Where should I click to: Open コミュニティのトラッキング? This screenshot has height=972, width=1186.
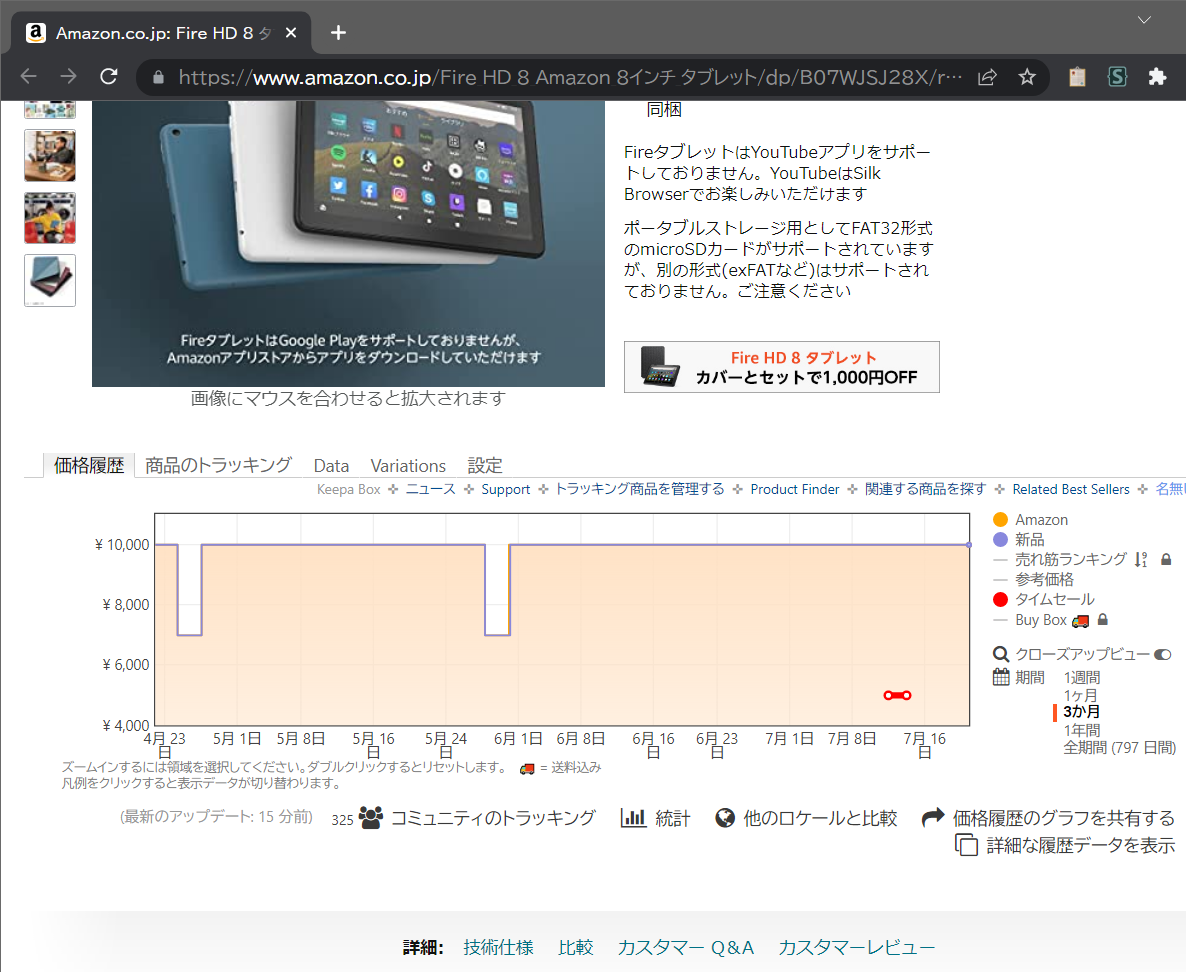[x=492, y=818]
